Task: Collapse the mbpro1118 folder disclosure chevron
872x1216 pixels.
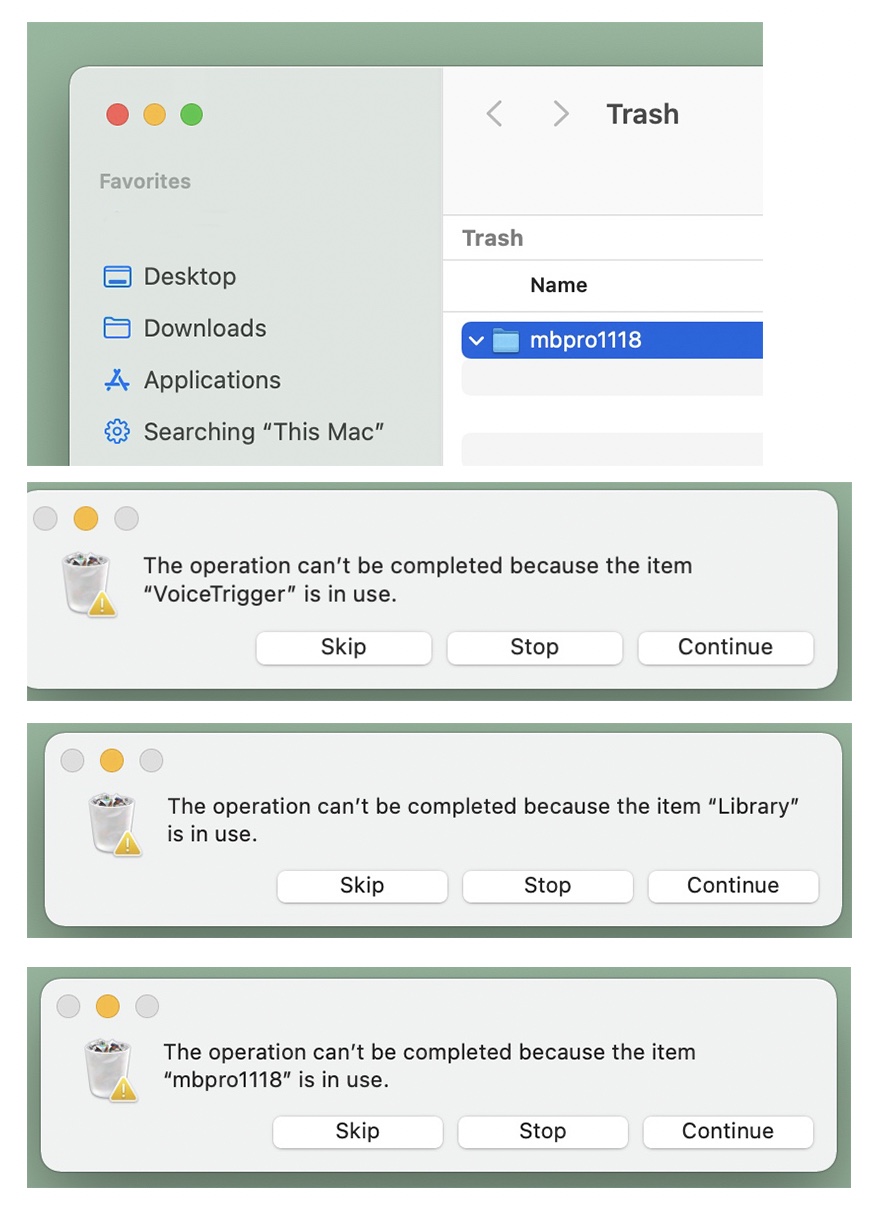Action: click(476, 340)
